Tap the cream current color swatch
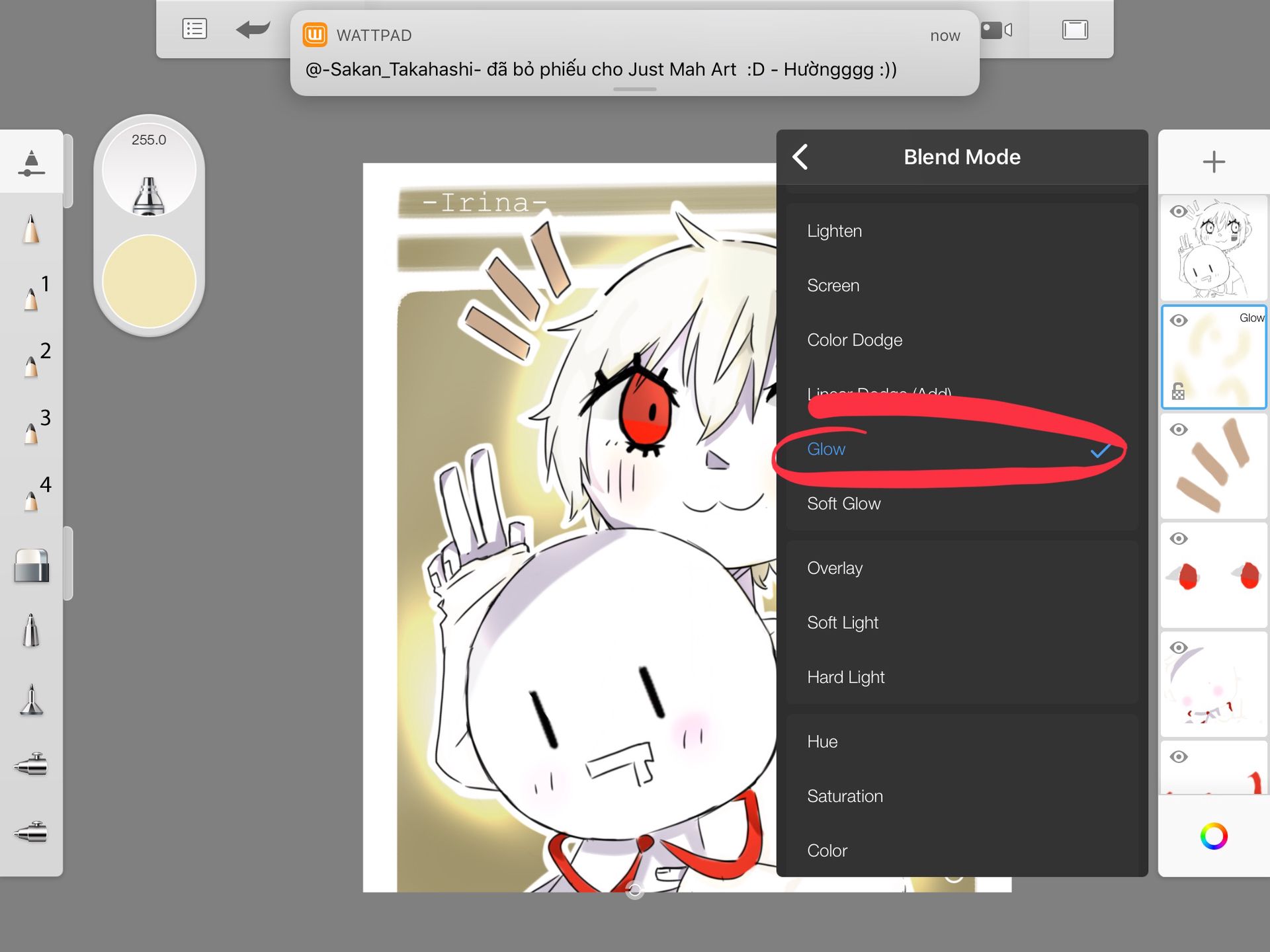 click(149, 282)
